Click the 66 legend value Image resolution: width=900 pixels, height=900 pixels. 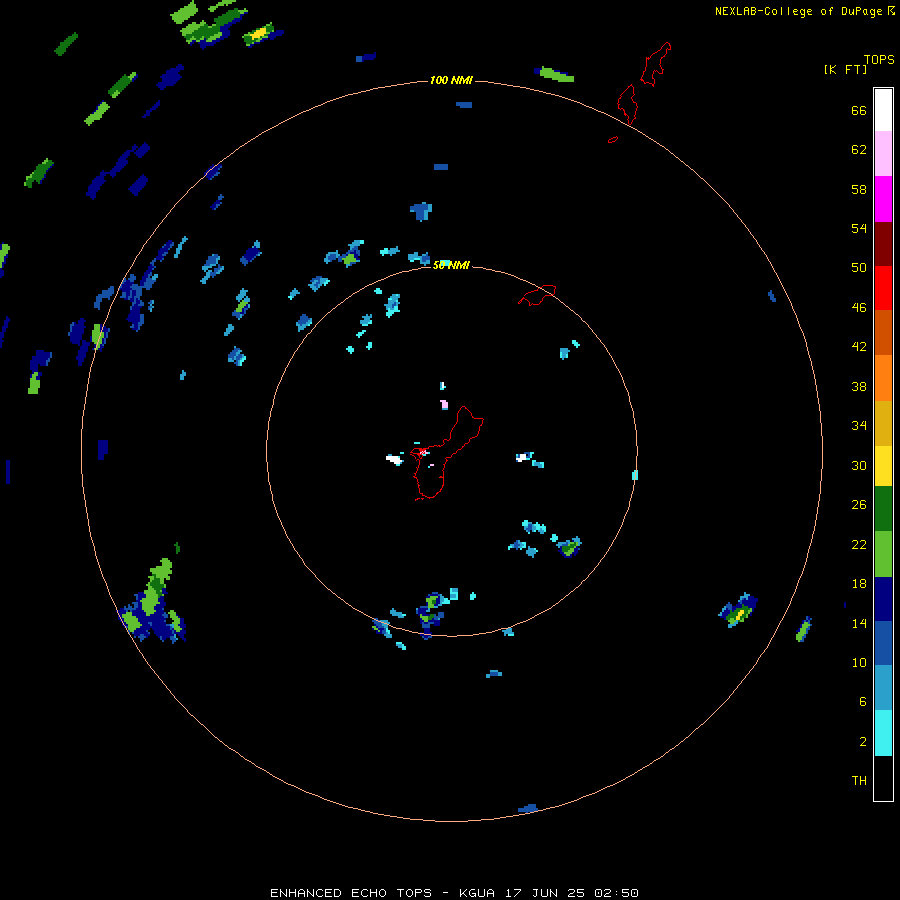click(x=859, y=110)
